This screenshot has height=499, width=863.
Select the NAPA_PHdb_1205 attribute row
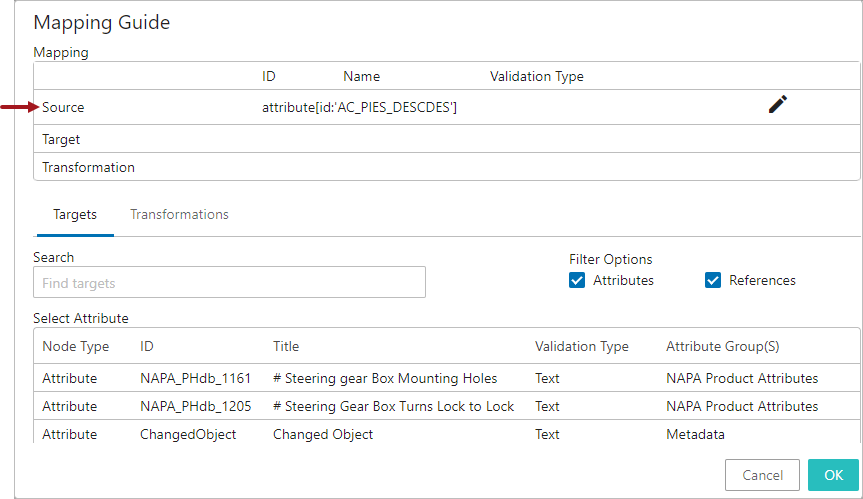[446, 406]
